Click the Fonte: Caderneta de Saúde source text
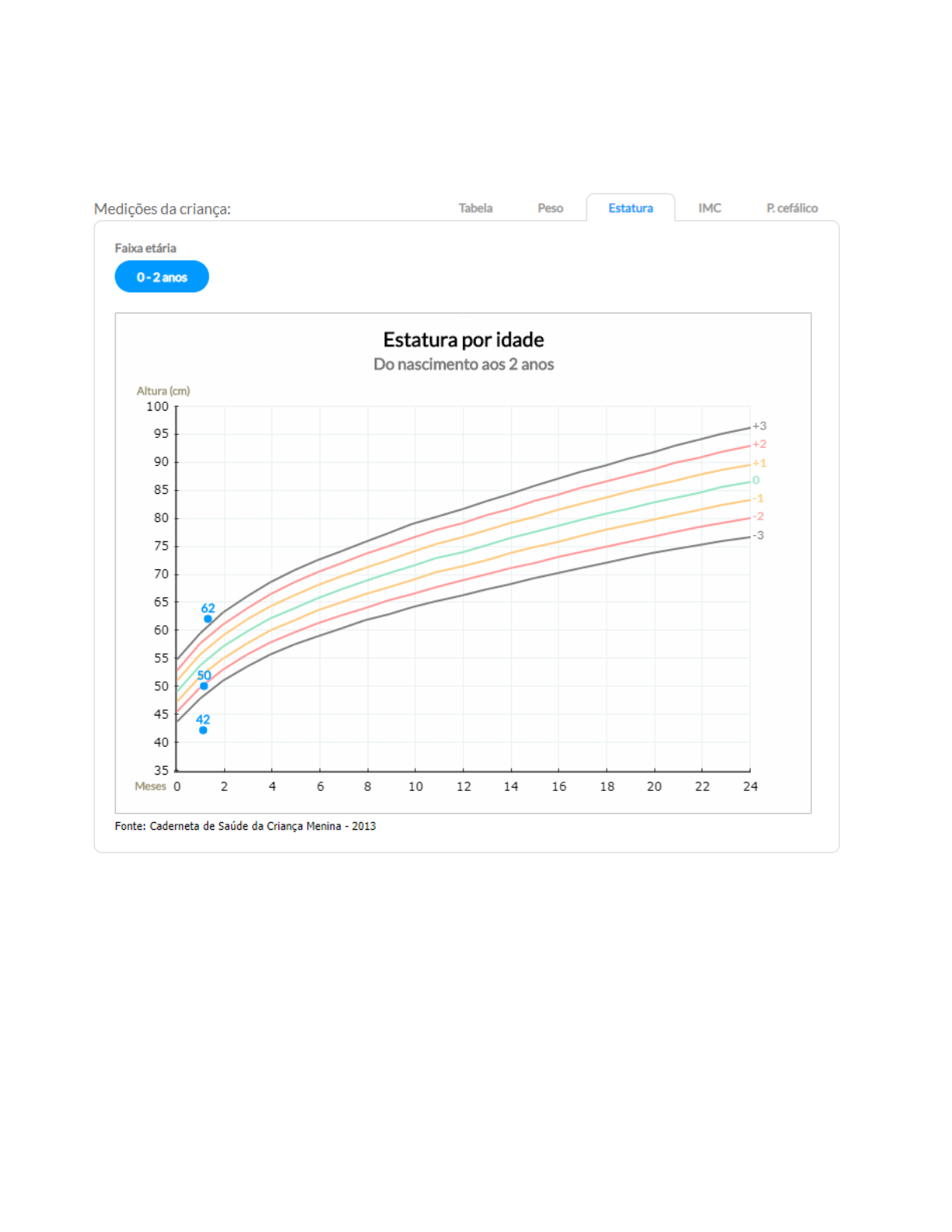The height and width of the screenshot is (1232, 952). 245,826
